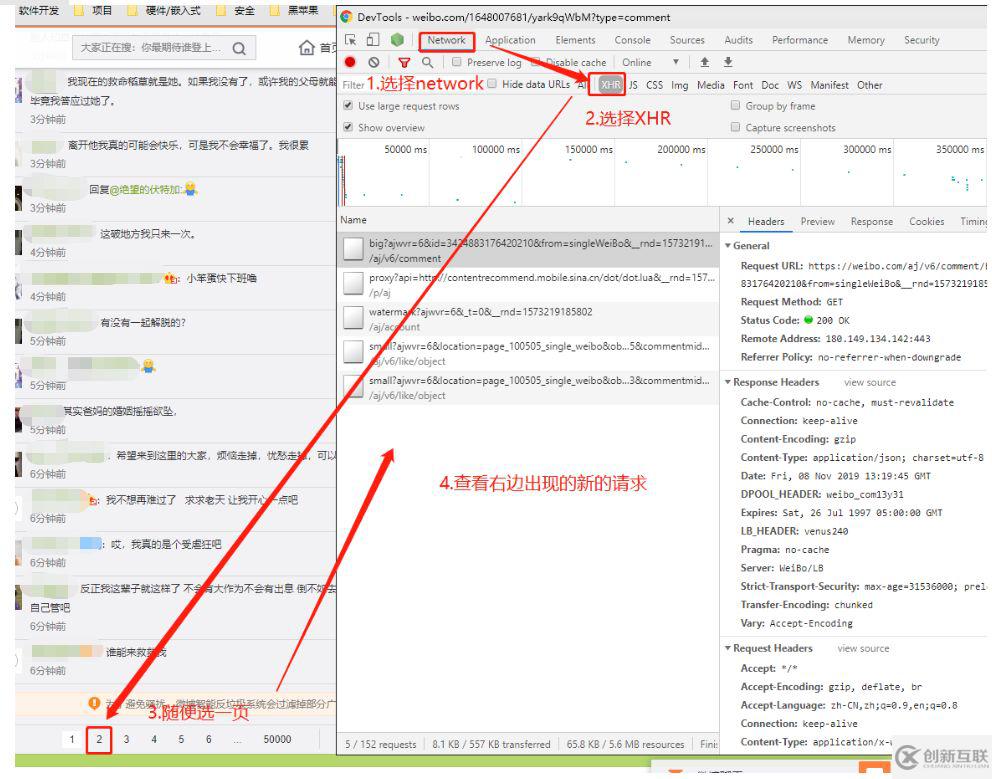Open the DevTools network search magnifier
Screen dimensions: 992x779
point(428,62)
